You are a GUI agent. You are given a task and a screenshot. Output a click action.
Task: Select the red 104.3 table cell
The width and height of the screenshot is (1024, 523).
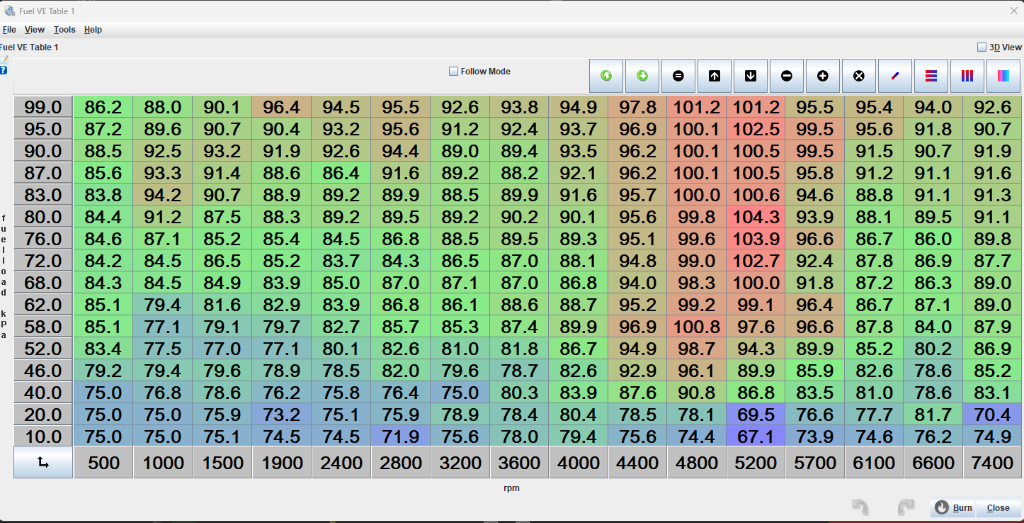click(x=755, y=217)
